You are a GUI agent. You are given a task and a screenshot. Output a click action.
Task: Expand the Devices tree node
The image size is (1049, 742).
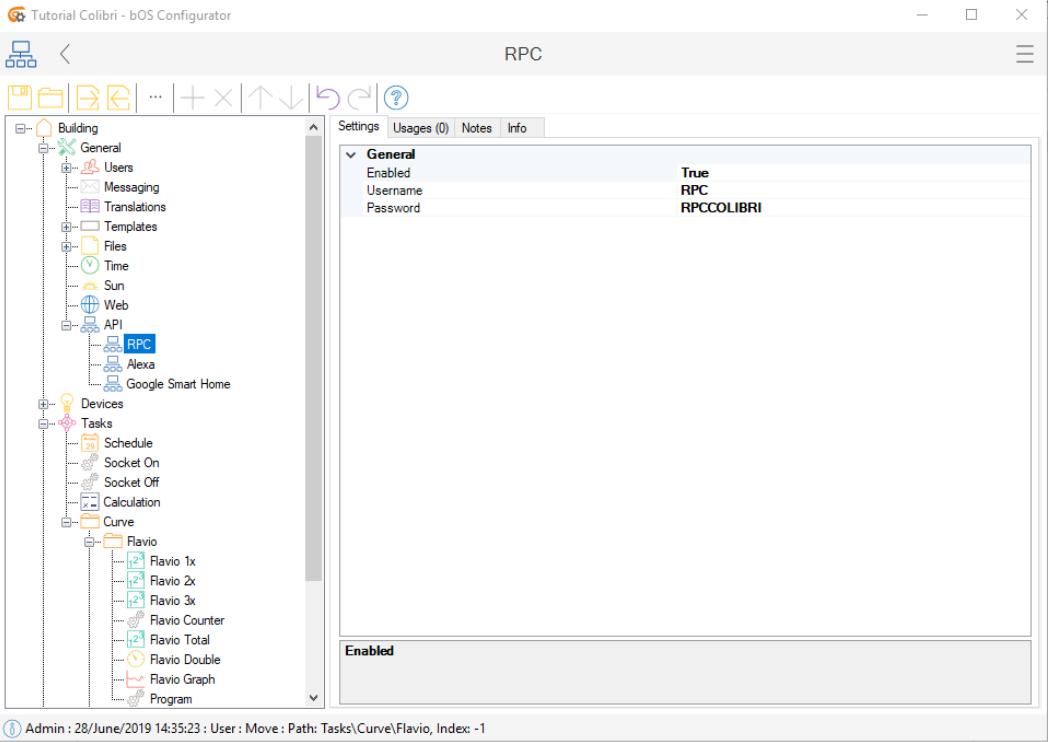43,404
